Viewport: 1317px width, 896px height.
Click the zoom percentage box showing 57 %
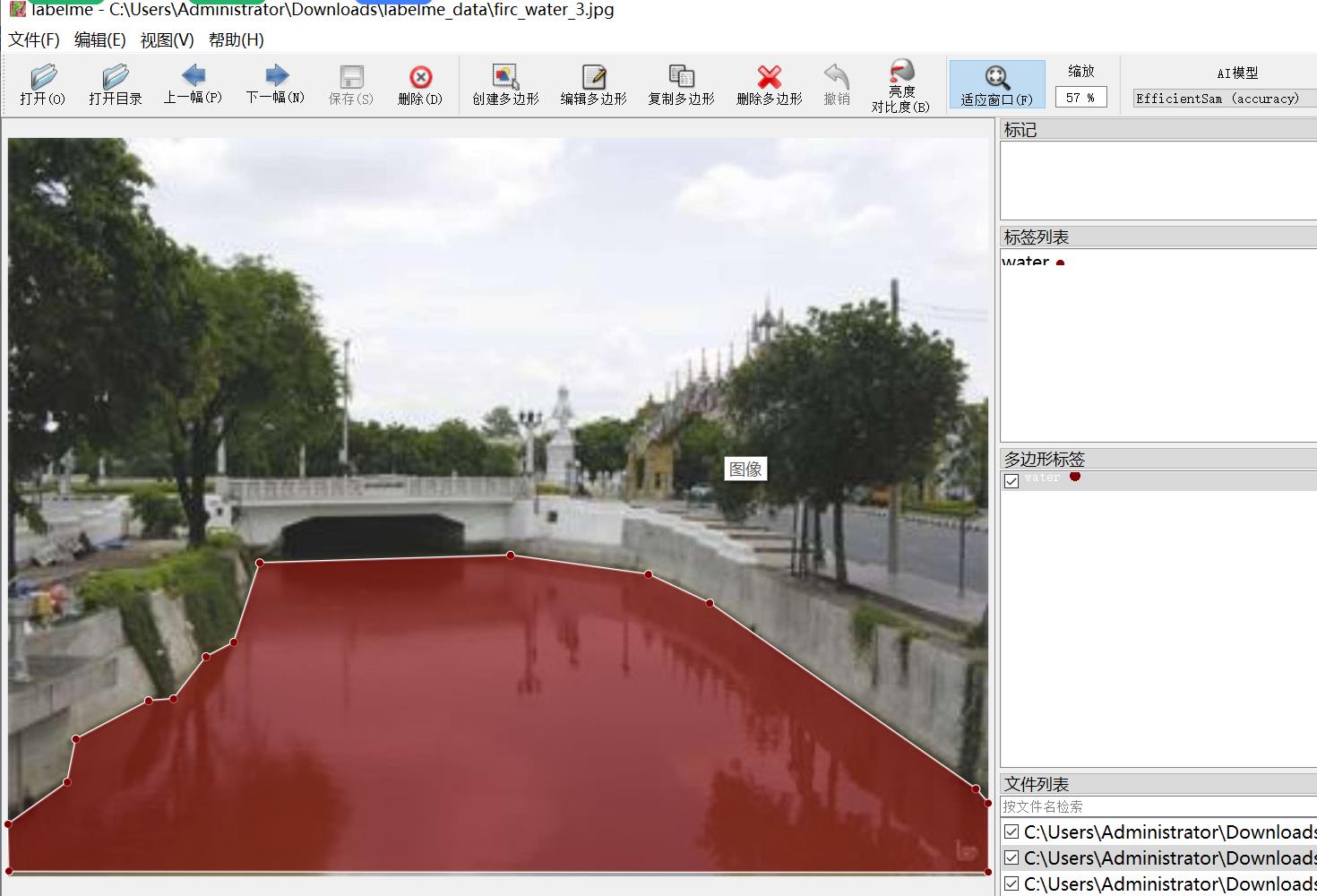[1080, 98]
